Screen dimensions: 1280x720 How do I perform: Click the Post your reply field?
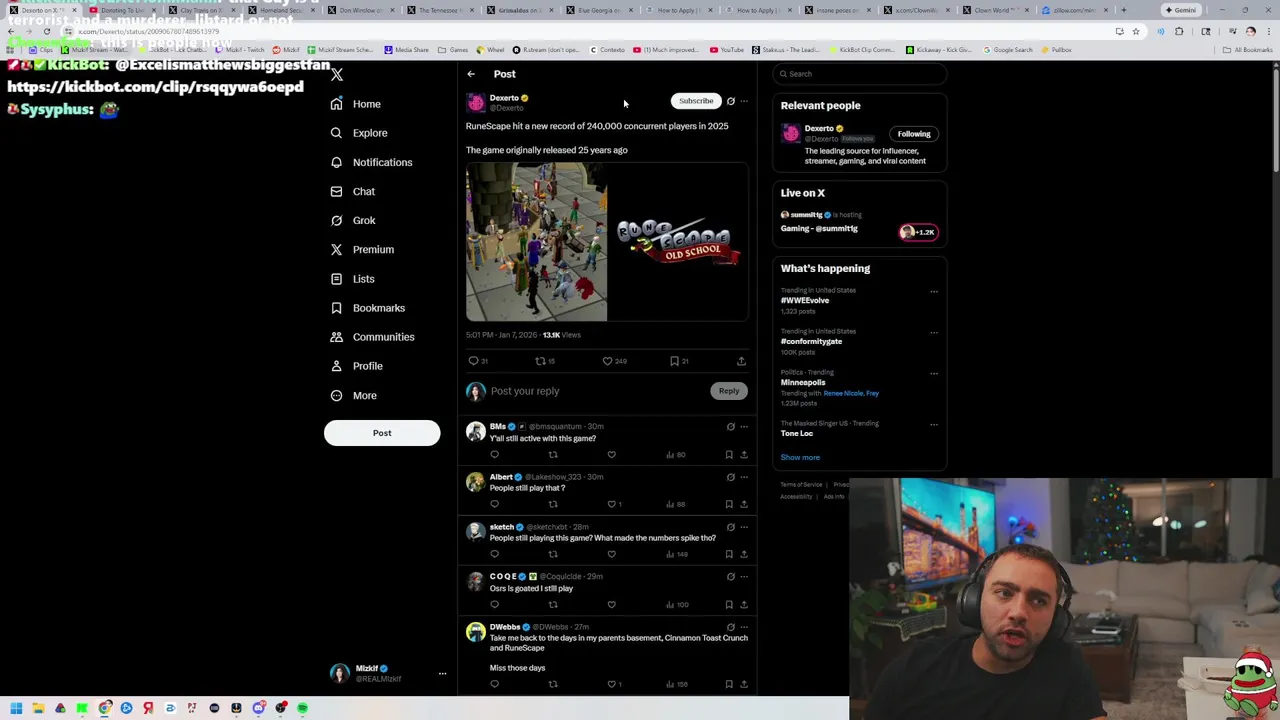(595, 391)
